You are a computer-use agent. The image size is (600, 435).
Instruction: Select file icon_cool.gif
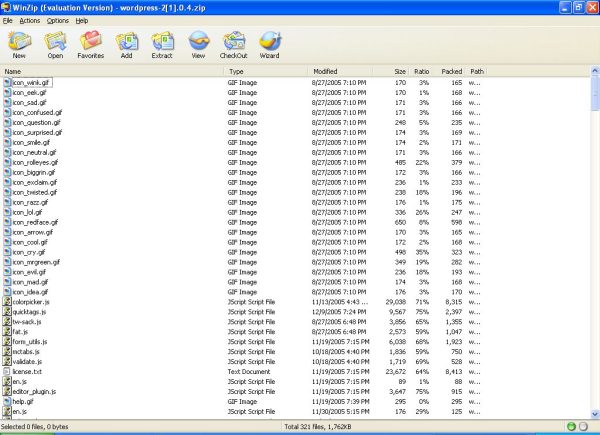(x=30, y=242)
